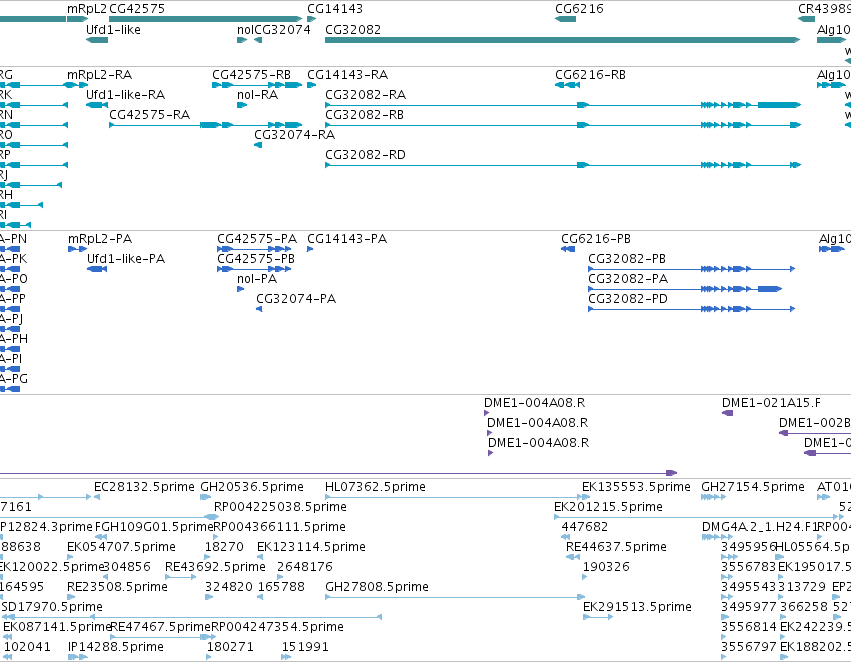
Task: Click the CG32082 gene bar in gene track
Action: [x=562, y=40]
